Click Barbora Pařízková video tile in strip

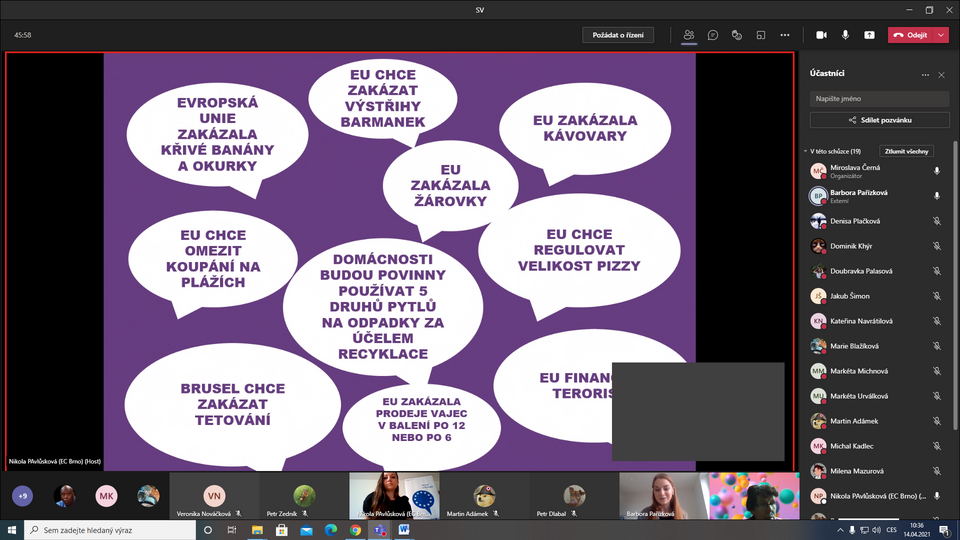point(664,495)
